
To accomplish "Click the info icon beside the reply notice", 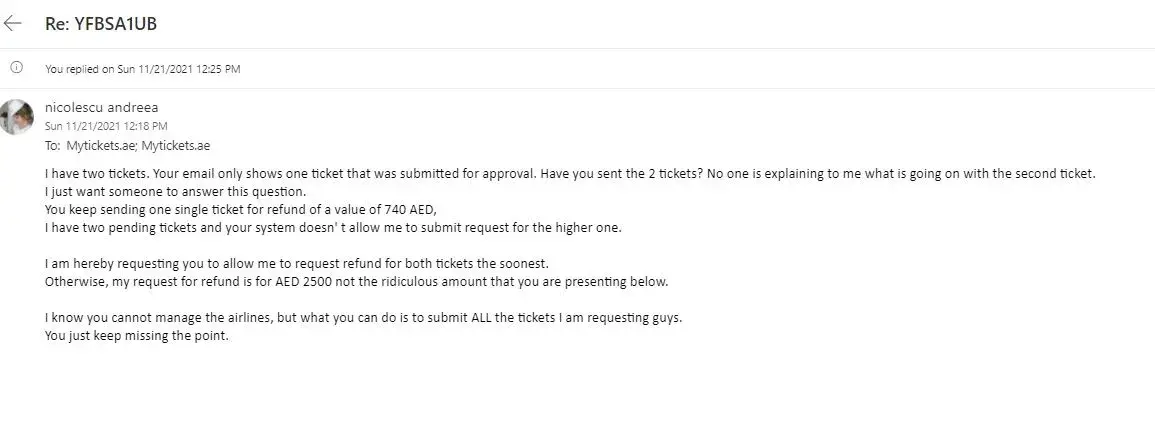I will pyautogui.click(x=16, y=68).
